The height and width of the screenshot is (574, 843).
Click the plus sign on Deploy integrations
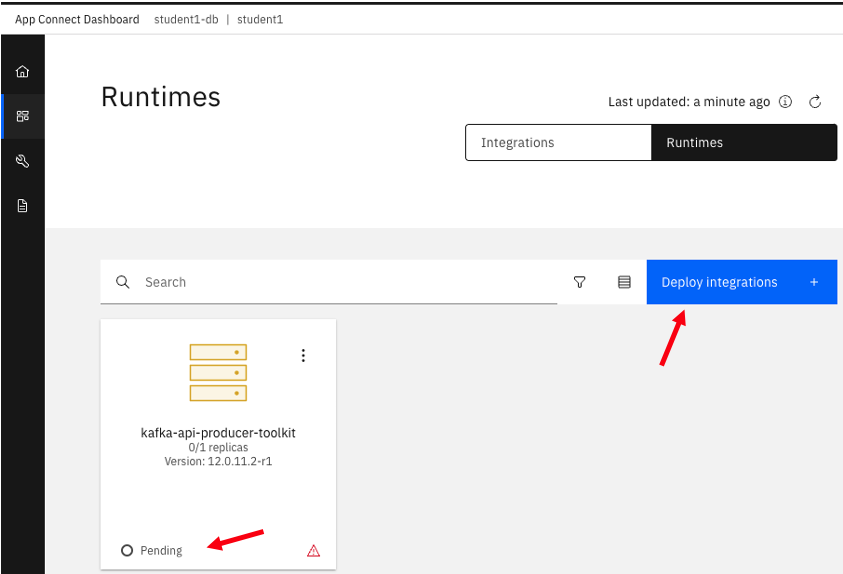pos(814,282)
